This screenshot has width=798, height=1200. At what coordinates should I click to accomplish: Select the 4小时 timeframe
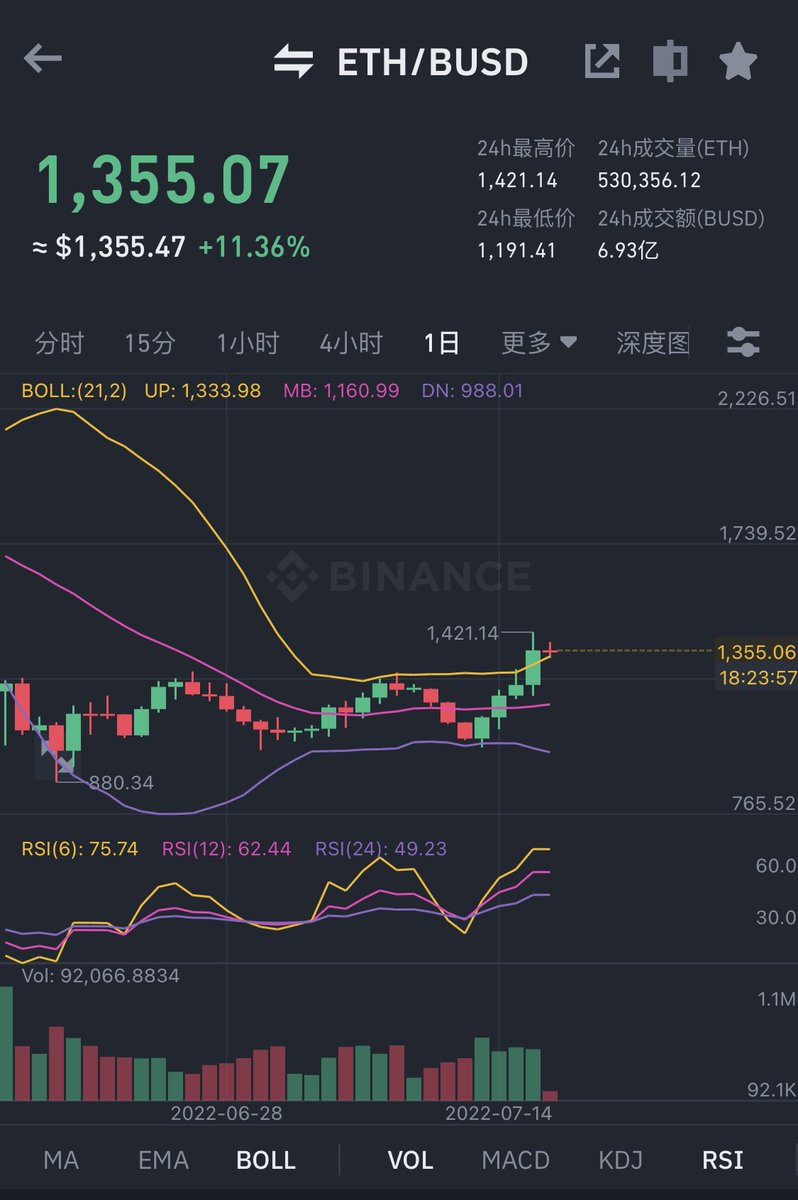pos(351,343)
